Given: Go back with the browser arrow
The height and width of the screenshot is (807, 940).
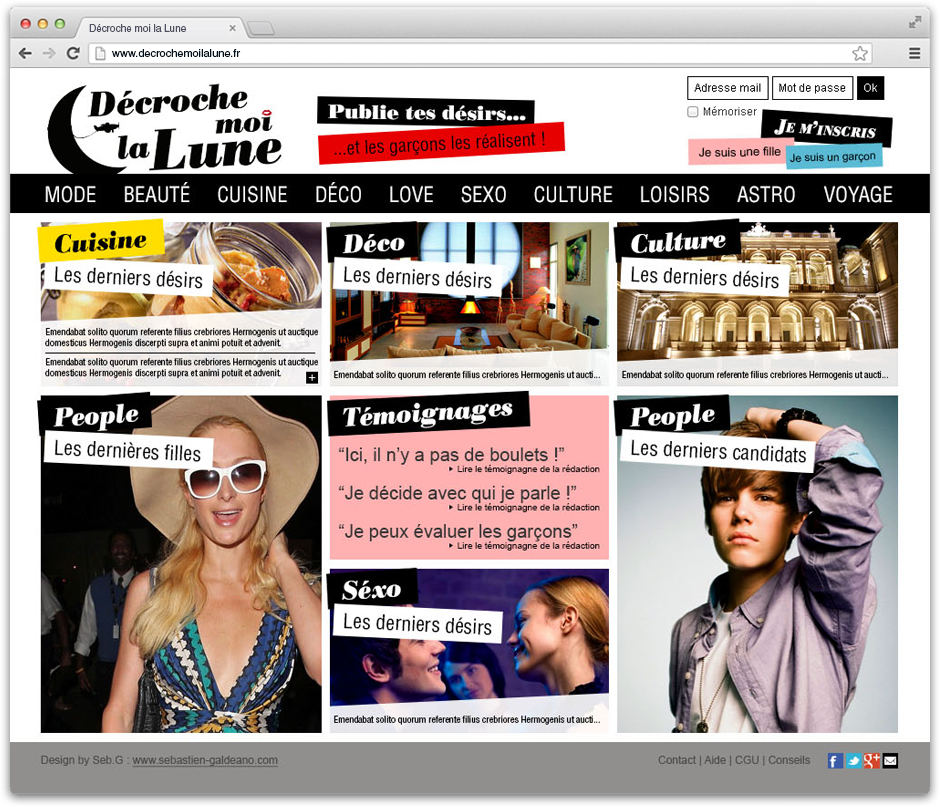Looking at the screenshot, I should [25, 53].
